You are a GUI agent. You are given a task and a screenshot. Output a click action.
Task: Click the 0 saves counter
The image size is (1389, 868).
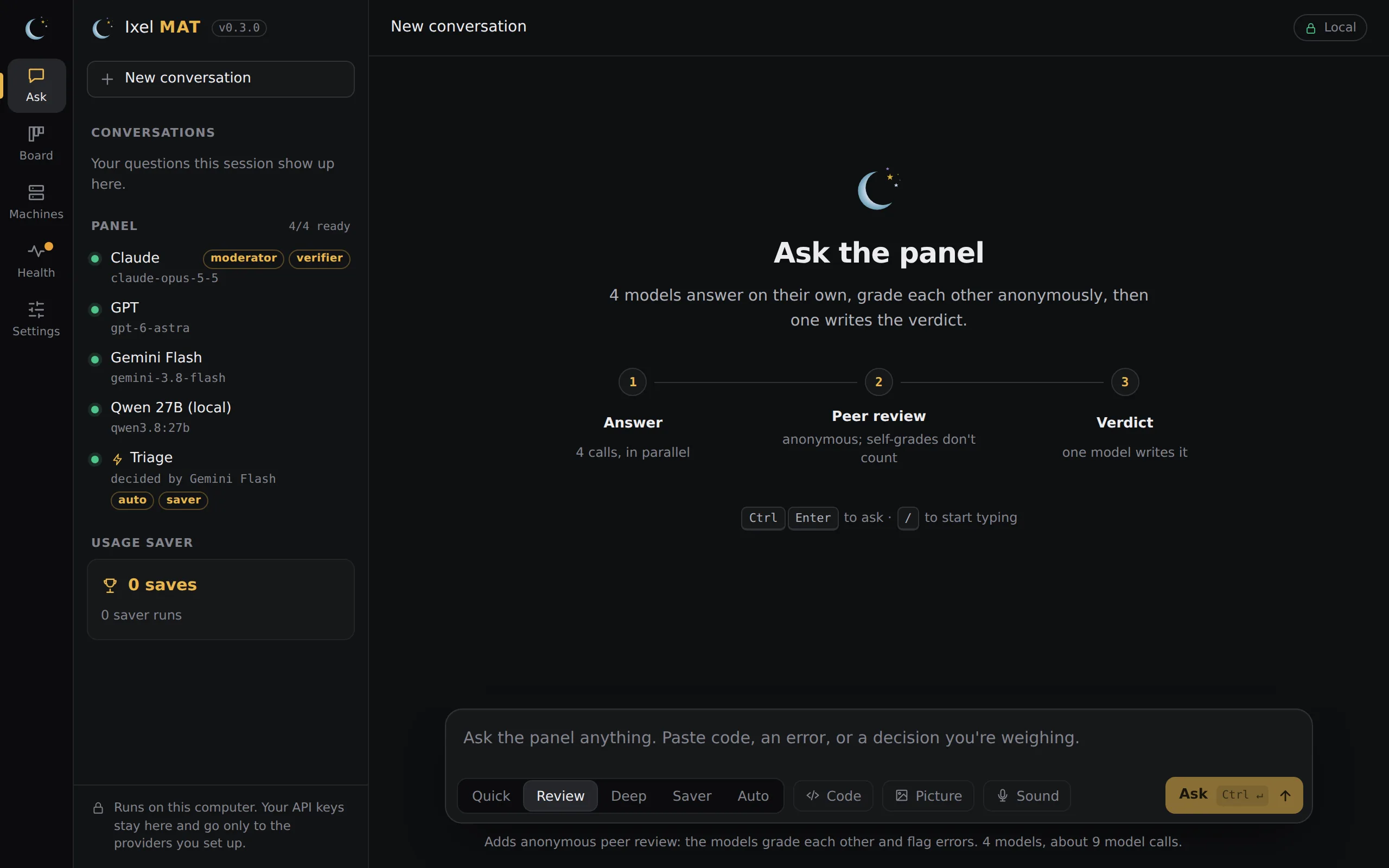pos(162,585)
